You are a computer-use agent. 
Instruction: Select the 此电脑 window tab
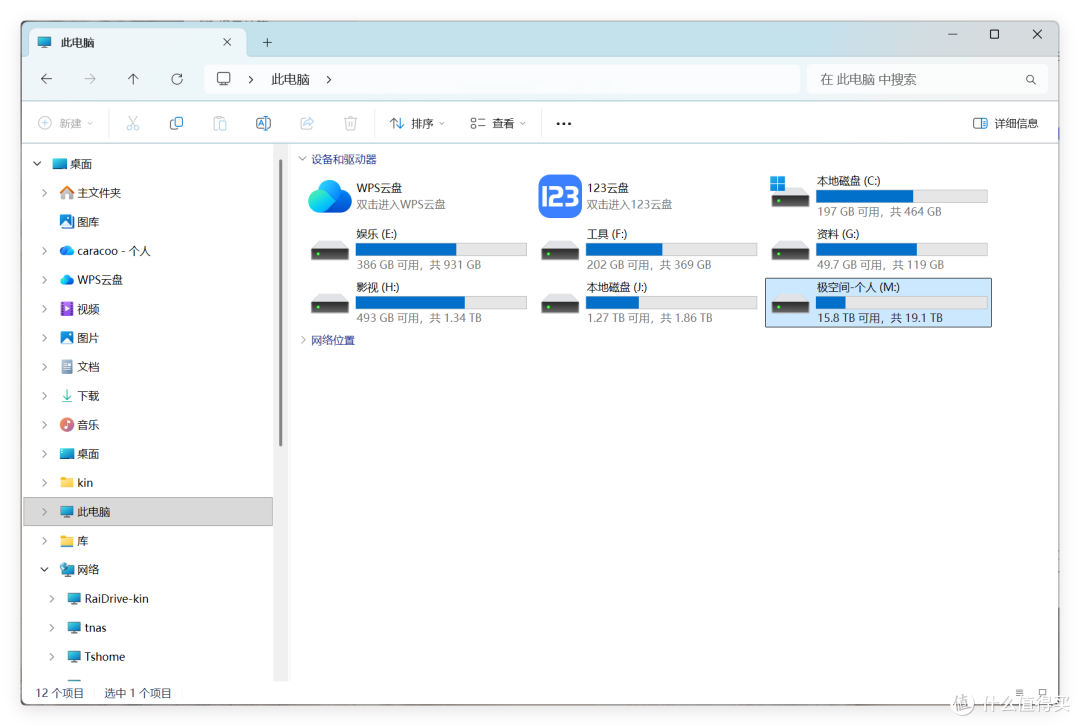pos(138,43)
